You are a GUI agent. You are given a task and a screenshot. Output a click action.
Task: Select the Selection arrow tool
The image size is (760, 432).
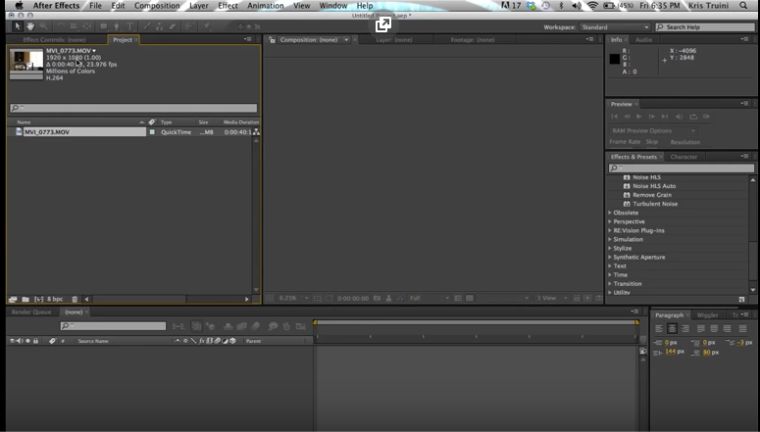point(17,26)
